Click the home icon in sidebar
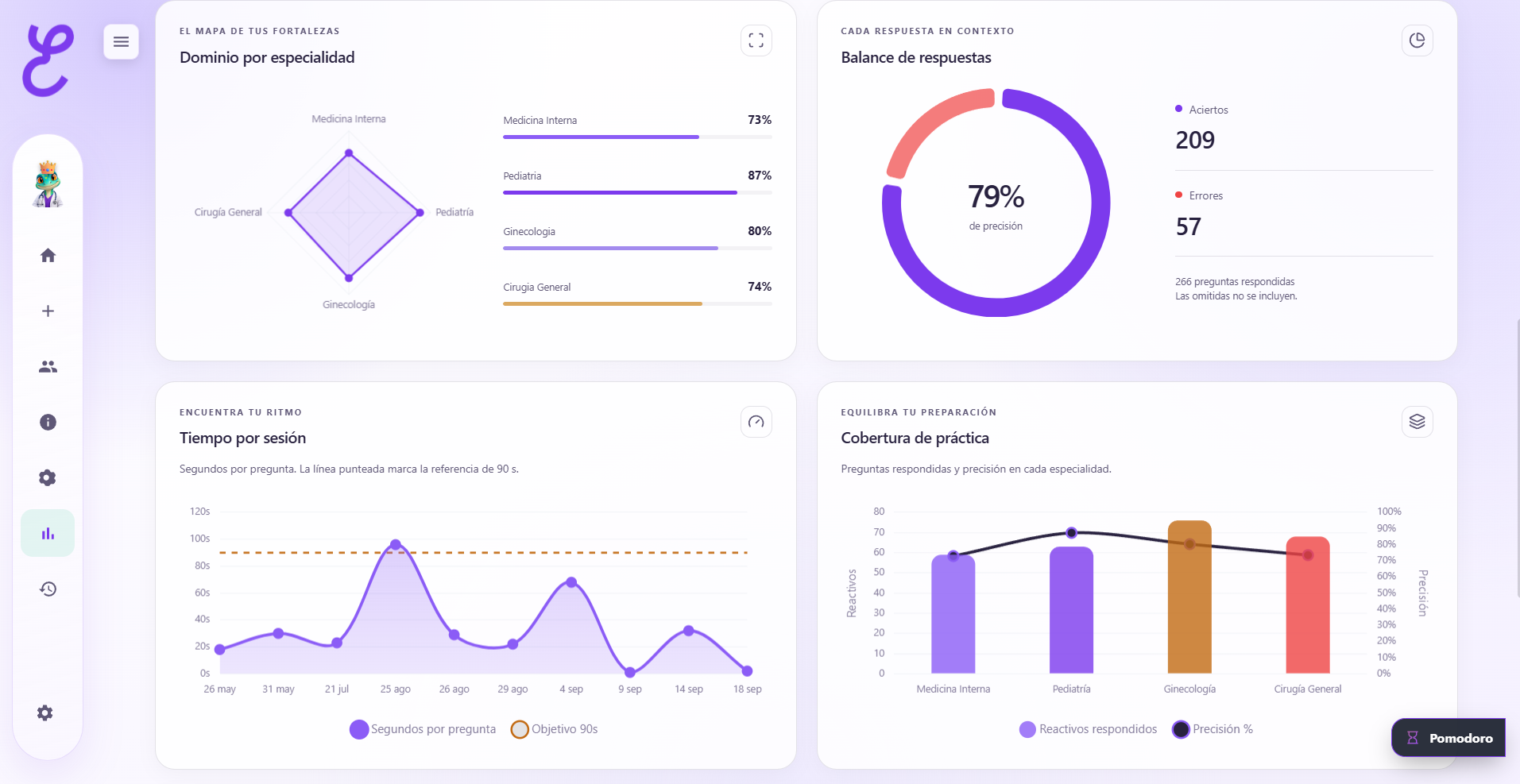Image resolution: width=1520 pixels, height=784 pixels. pyautogui.click(x=48, y=255)
